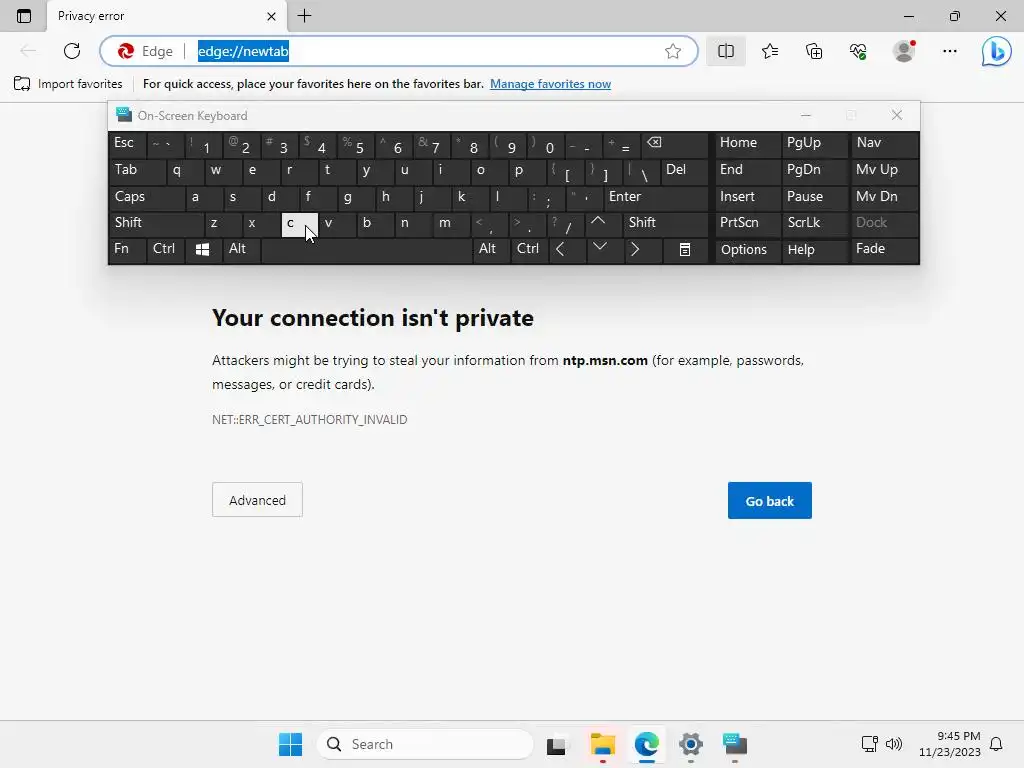
Task: Open the notification bell in tray
Action: pyautogui.click(x=996, y=744)
